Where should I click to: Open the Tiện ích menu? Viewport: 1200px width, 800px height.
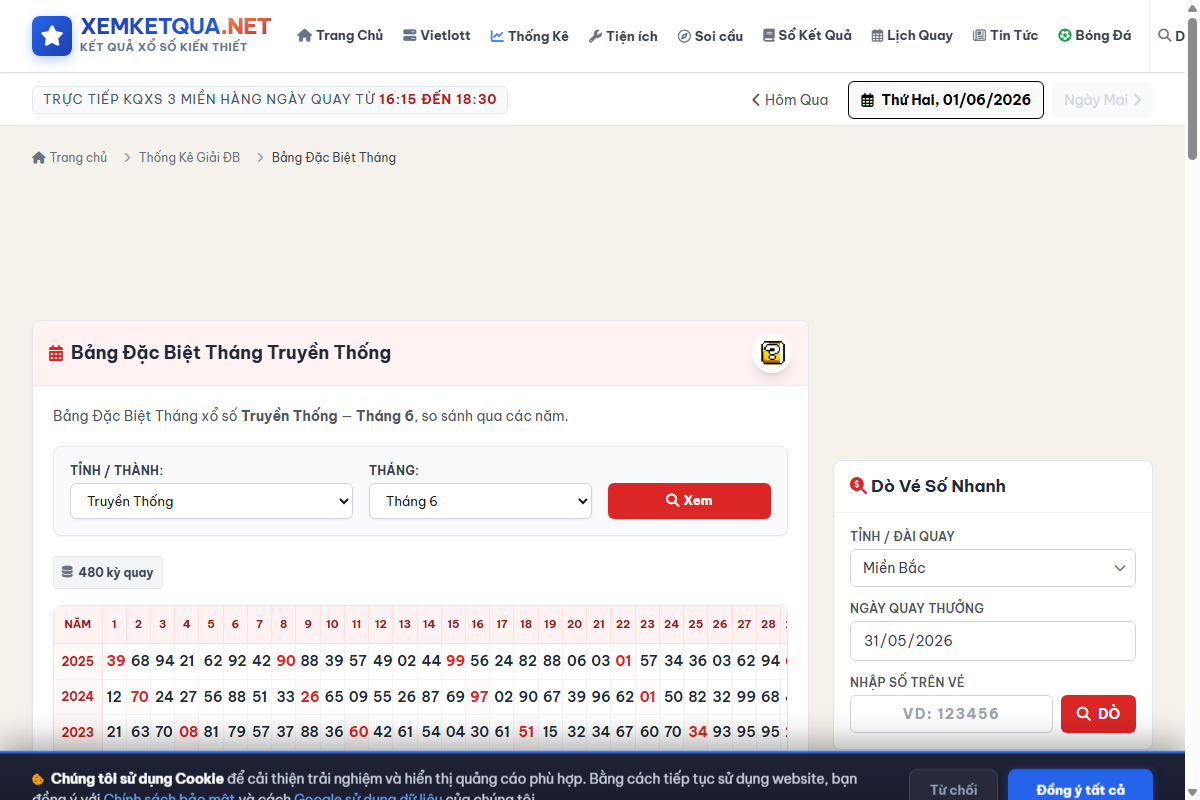623,36
